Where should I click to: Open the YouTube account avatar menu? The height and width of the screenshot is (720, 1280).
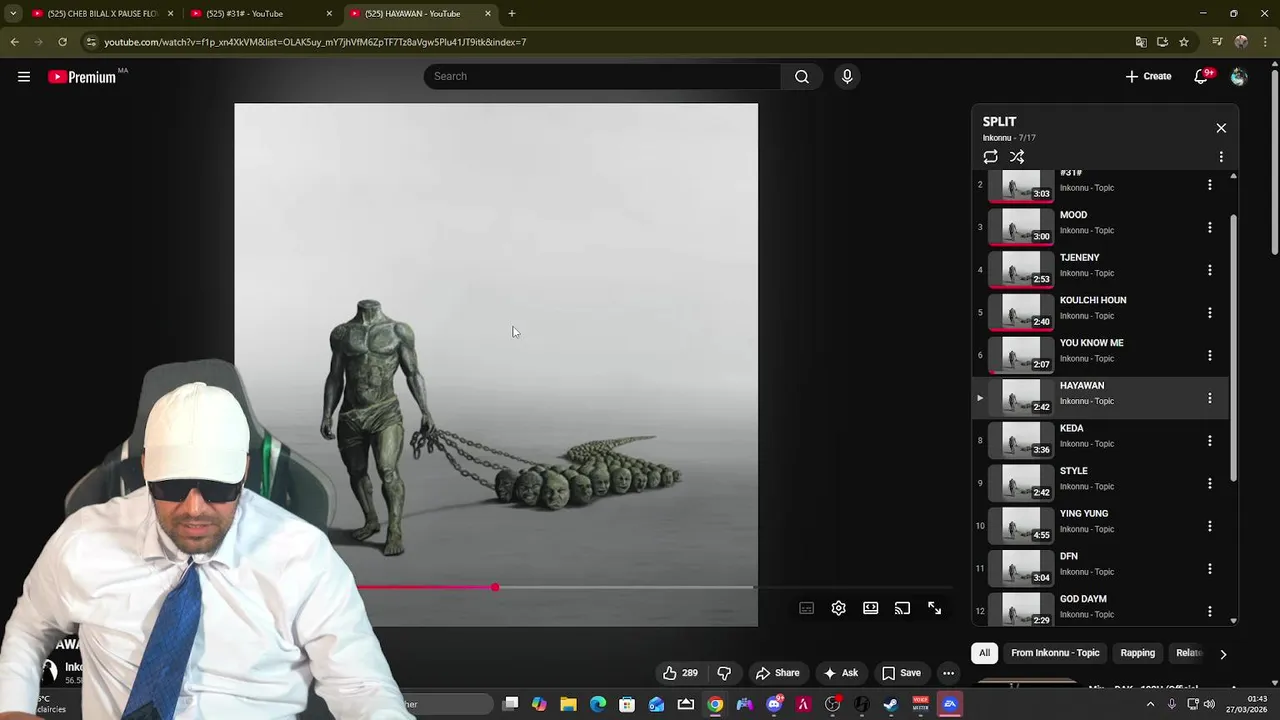1239,77
